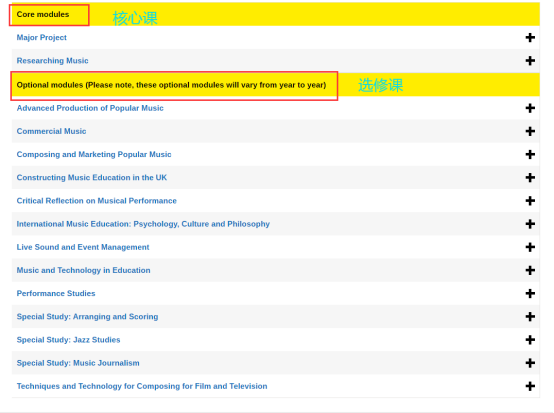This screenshot has width=554, height=413.
Task: Expand Techniques and Technology for Composing plus
Action: (x=530, y=386)
